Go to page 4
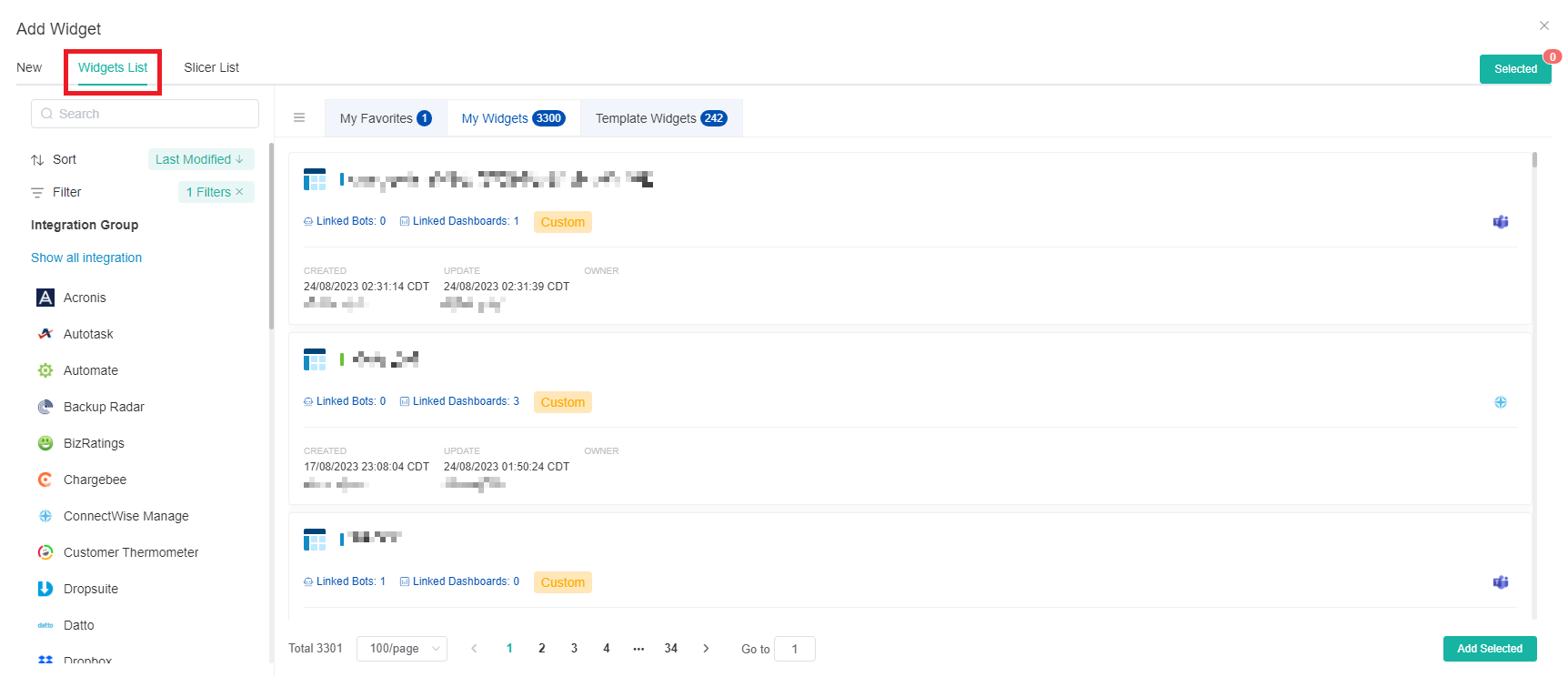Screen dimensions: 1568x677 point(607,649)
